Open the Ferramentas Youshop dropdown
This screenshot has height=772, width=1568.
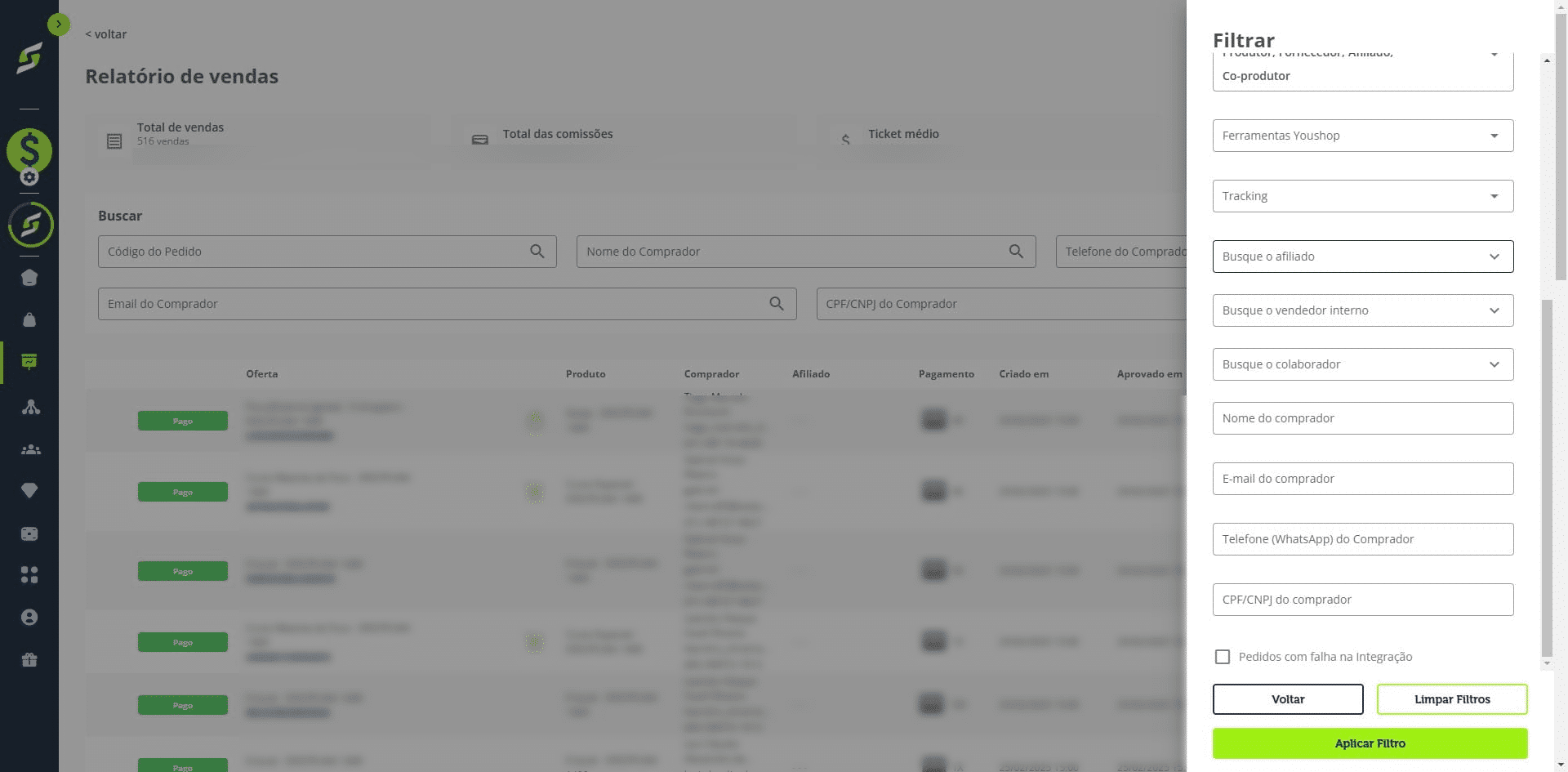point(1363,136)
